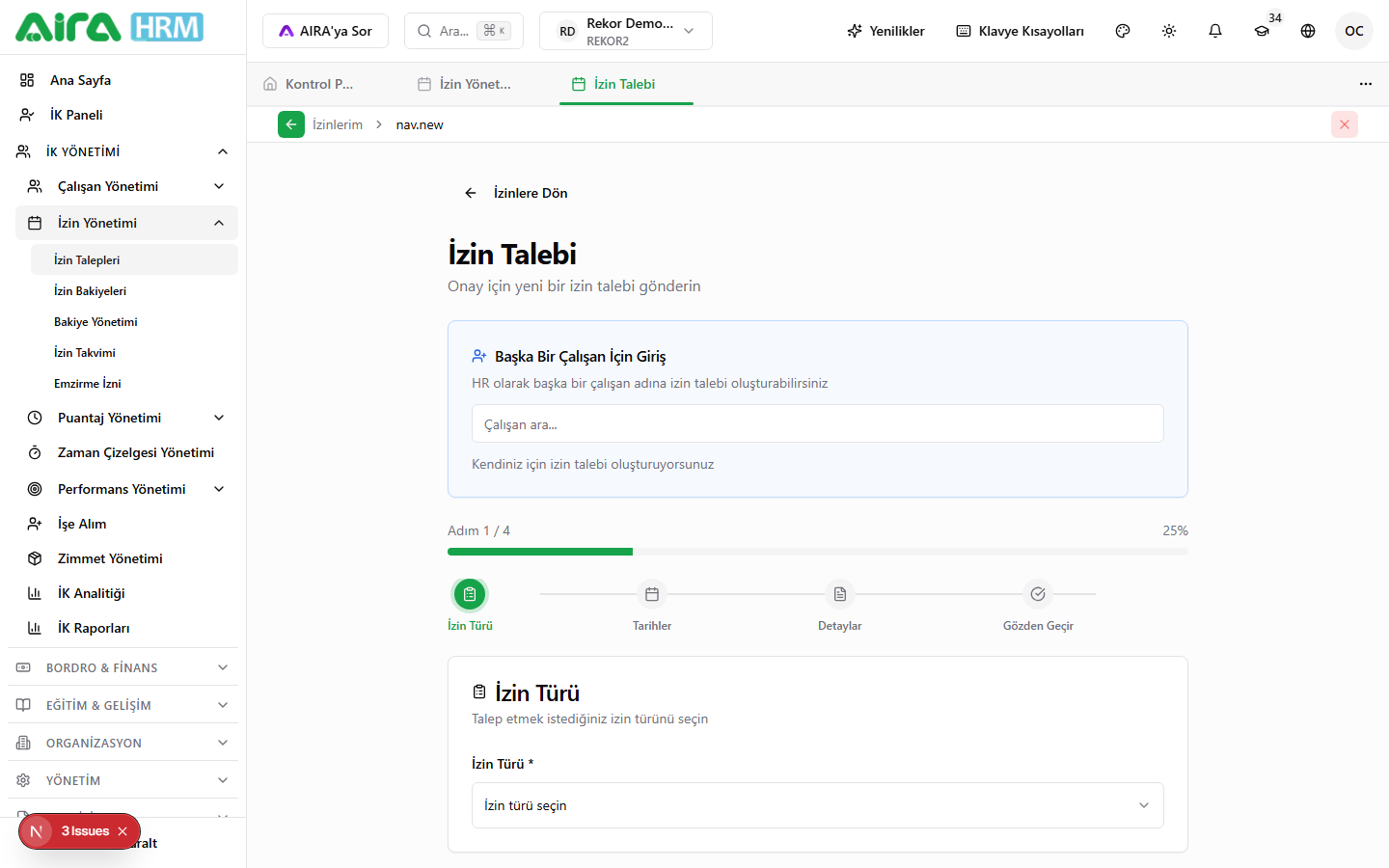Expand Performans Yönetimi submenu
The height and width of the screenshot is (868, 1389).
point(126,489)
